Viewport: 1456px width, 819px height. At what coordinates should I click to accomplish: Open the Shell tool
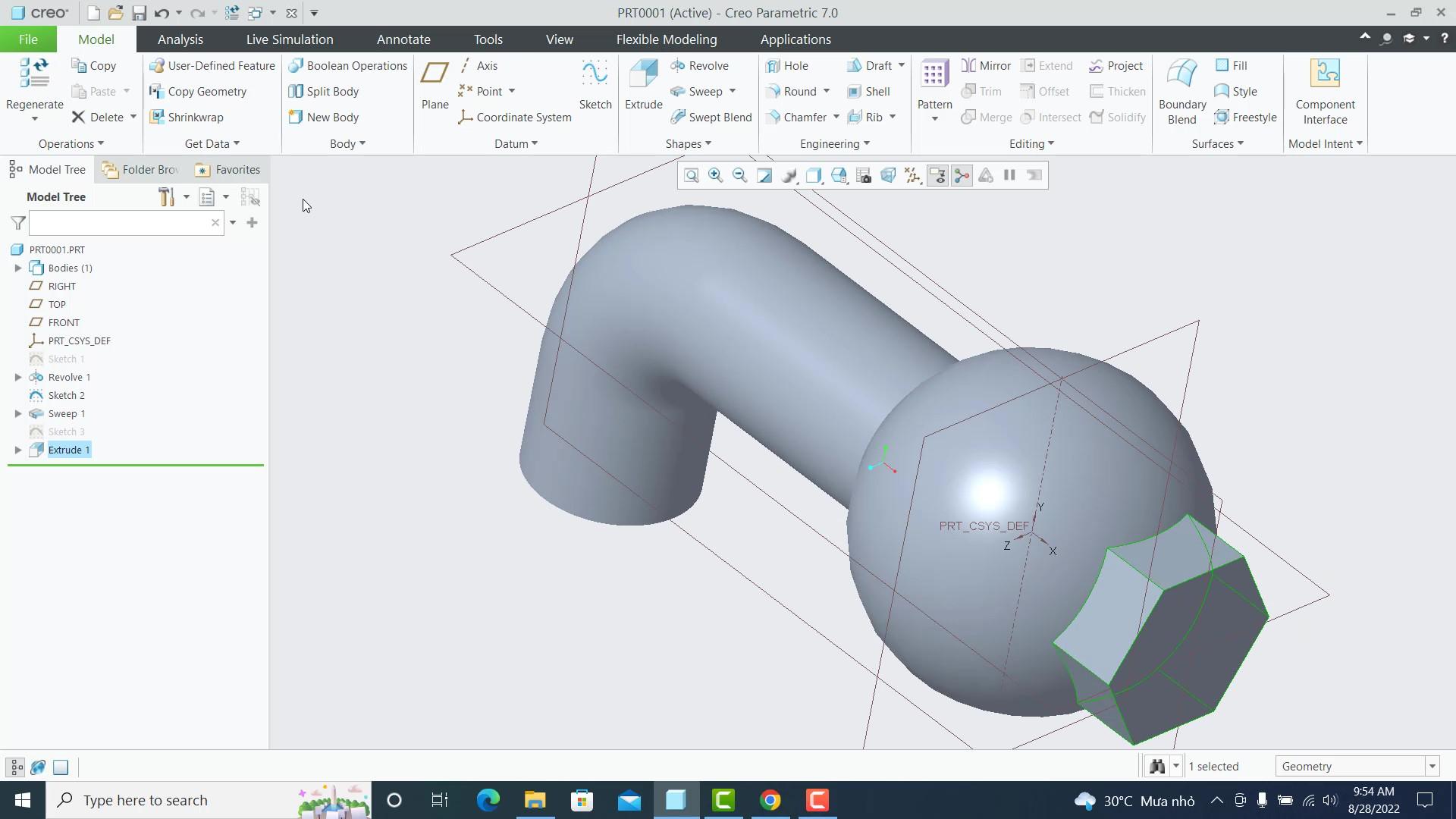click(869, 91)
